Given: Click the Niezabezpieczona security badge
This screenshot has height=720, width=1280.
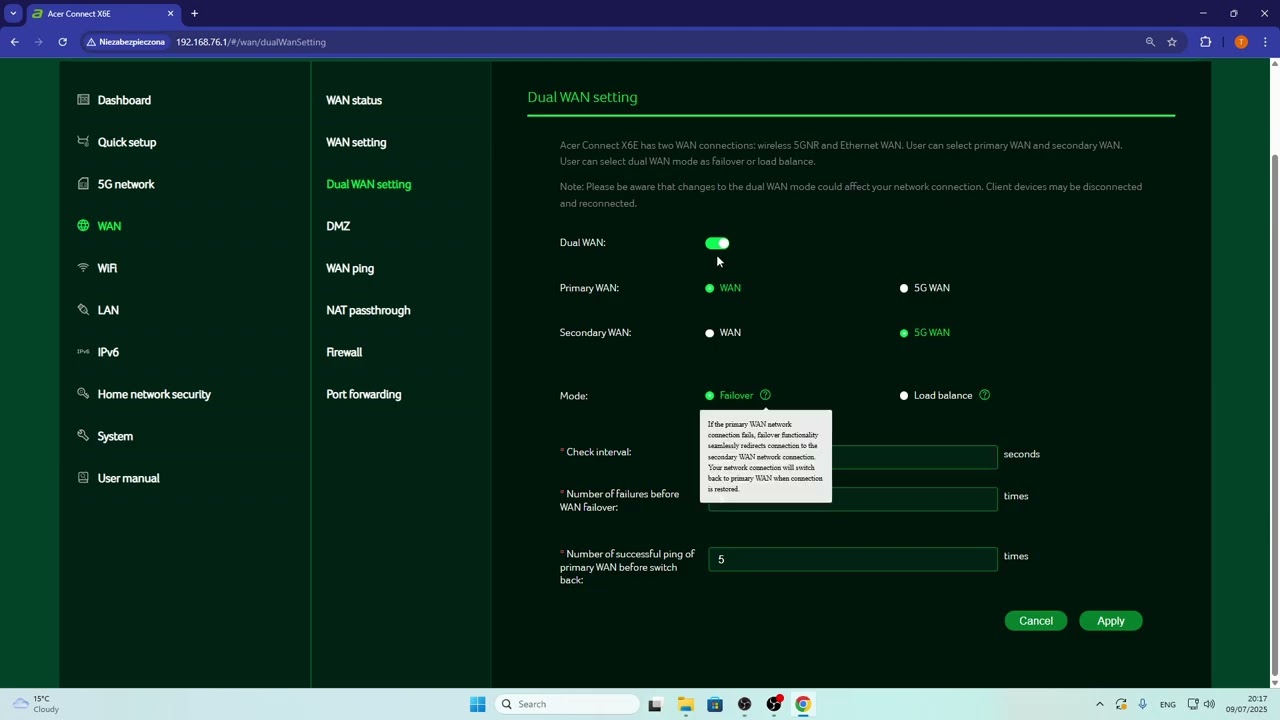Looking at the screenshot, I should point(126,42).
